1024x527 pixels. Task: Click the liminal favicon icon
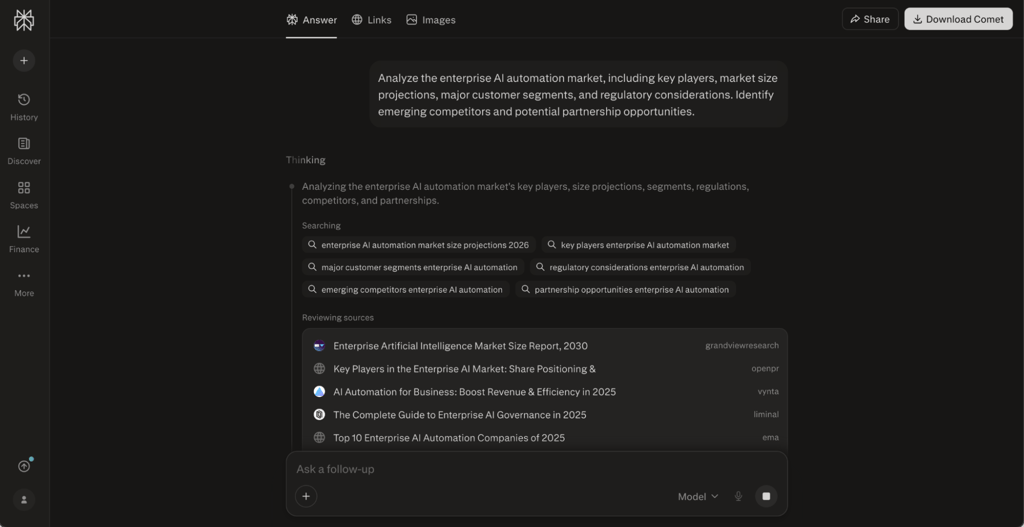click(x=319, y=415)
